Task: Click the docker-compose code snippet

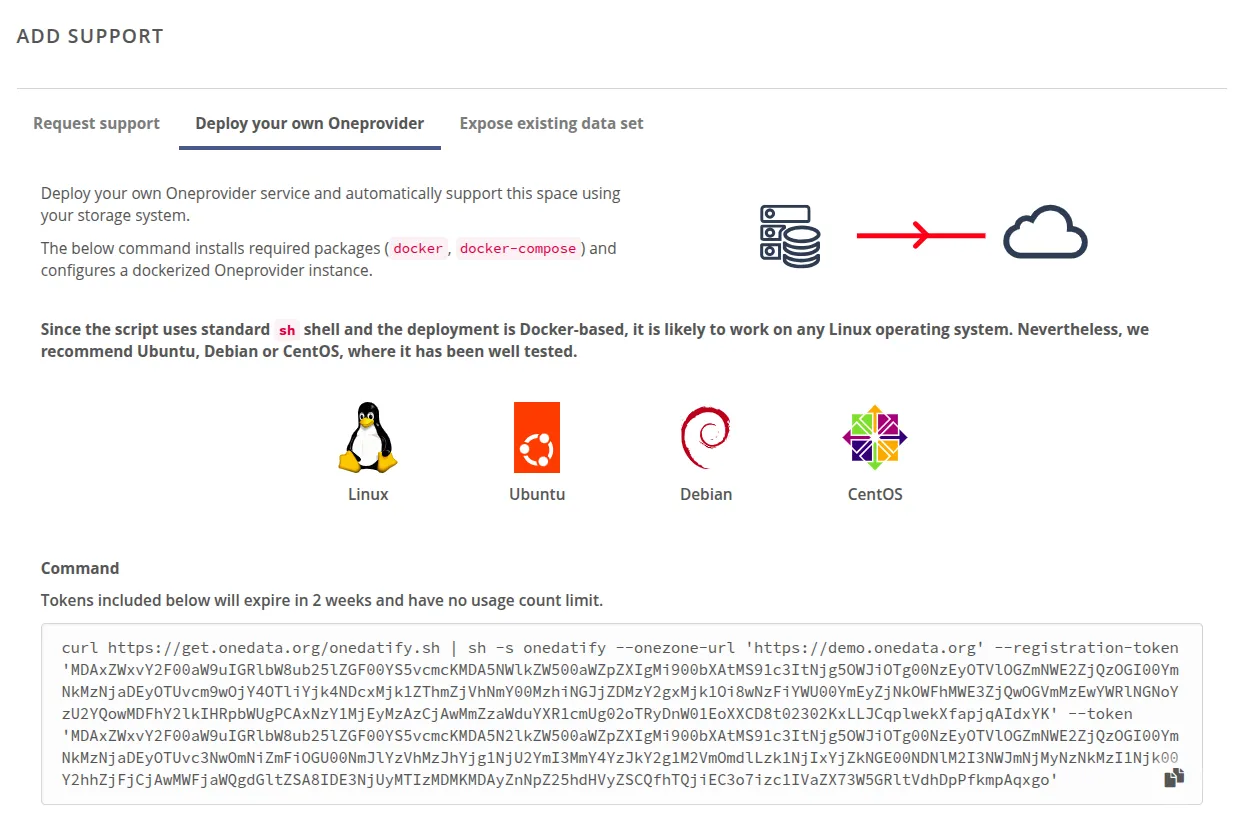Action: (x=518, y=248)
